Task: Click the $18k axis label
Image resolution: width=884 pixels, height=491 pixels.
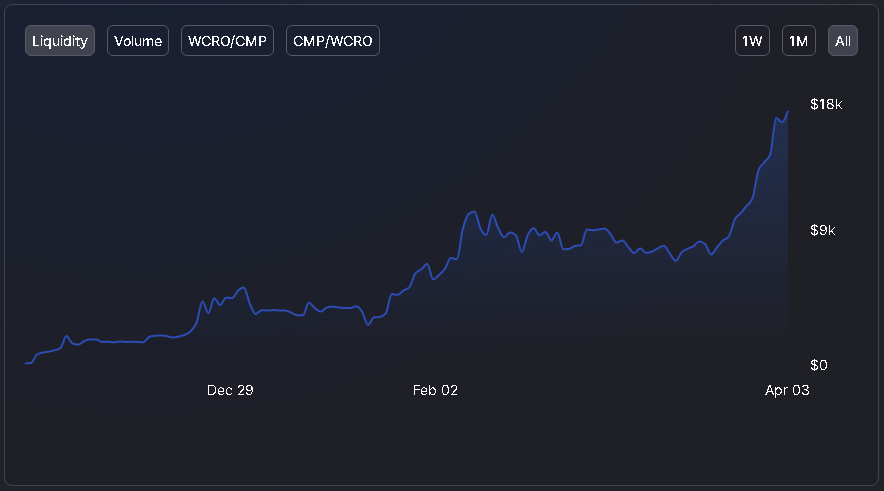Action: (x=826, y=104)
